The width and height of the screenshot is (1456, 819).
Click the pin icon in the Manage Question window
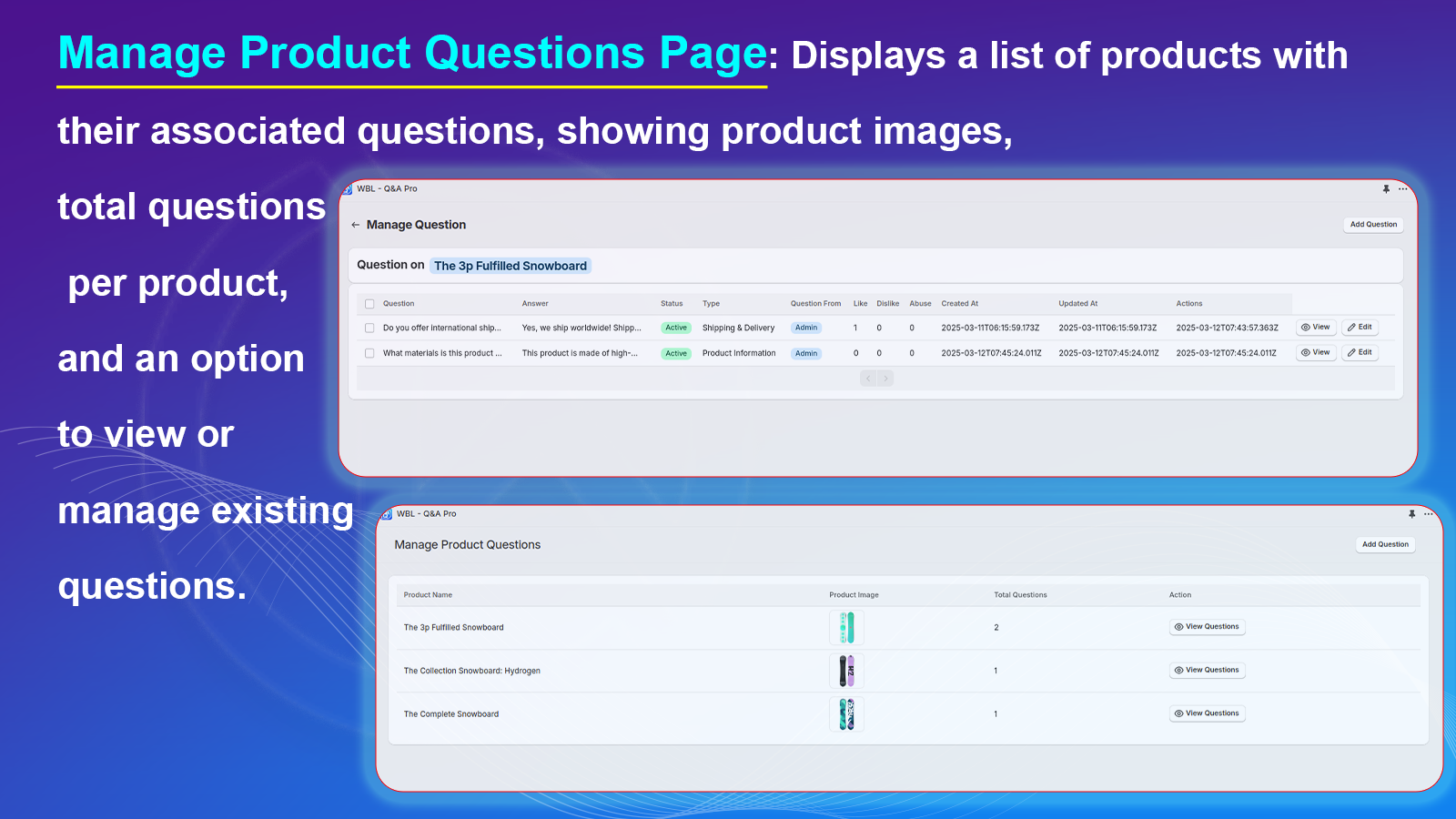1386,189
